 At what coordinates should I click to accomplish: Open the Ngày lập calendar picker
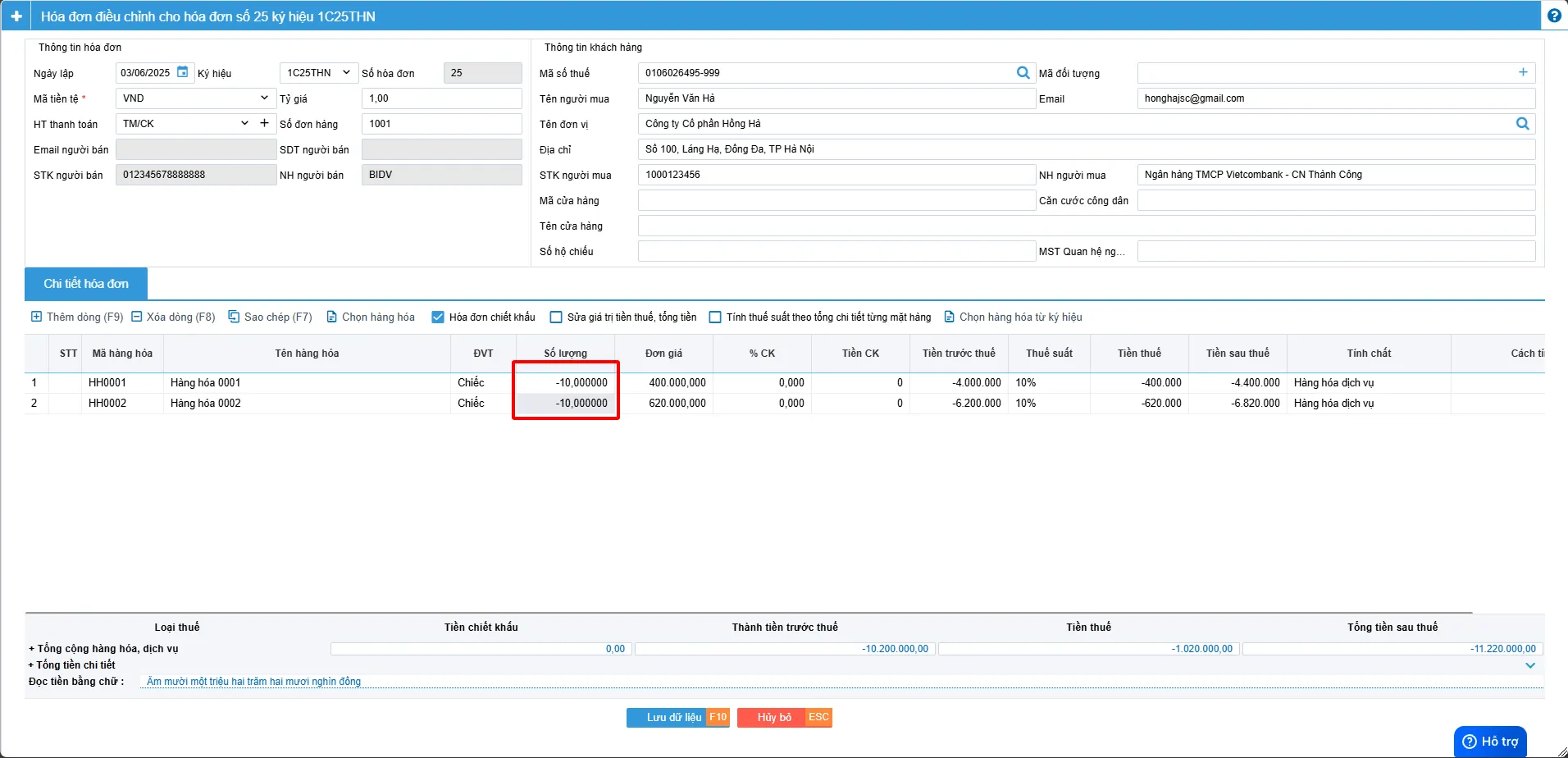(183, 72)
